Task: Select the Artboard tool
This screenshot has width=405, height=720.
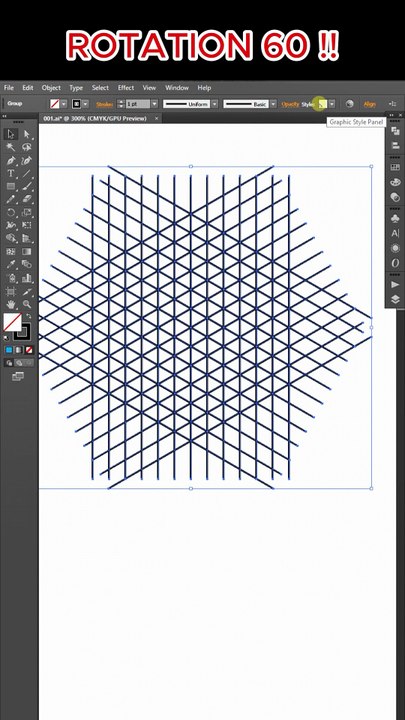Action: 11,291
